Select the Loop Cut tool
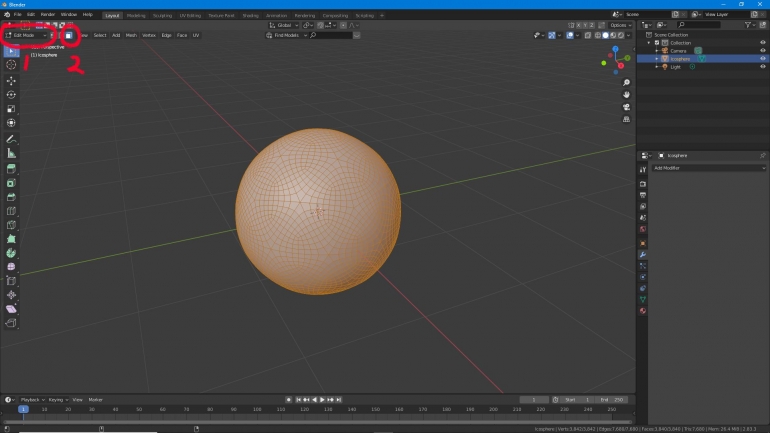 [11, 211]
